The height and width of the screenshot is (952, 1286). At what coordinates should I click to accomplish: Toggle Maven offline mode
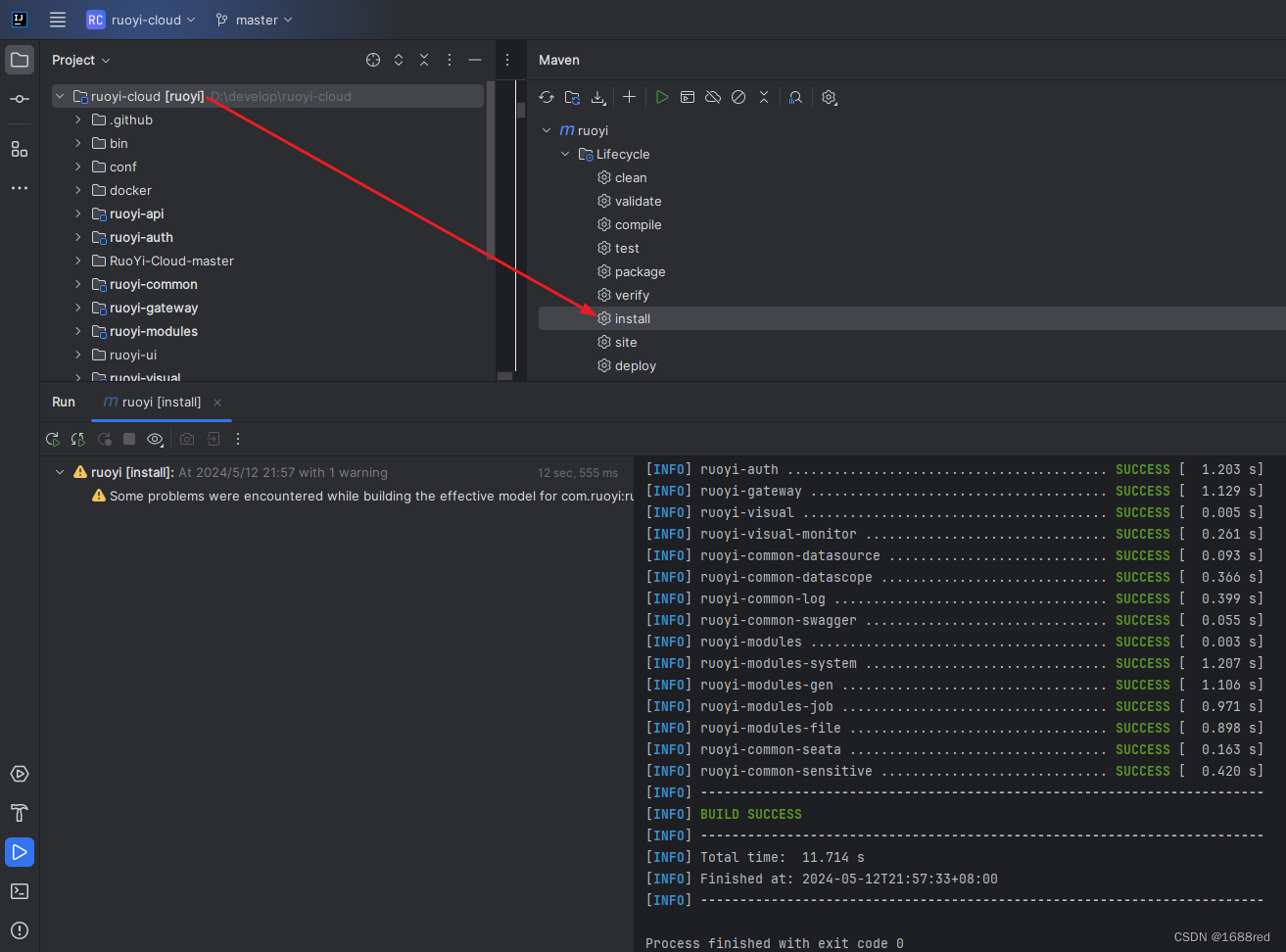pyautogui.click(x=713, y=97)
